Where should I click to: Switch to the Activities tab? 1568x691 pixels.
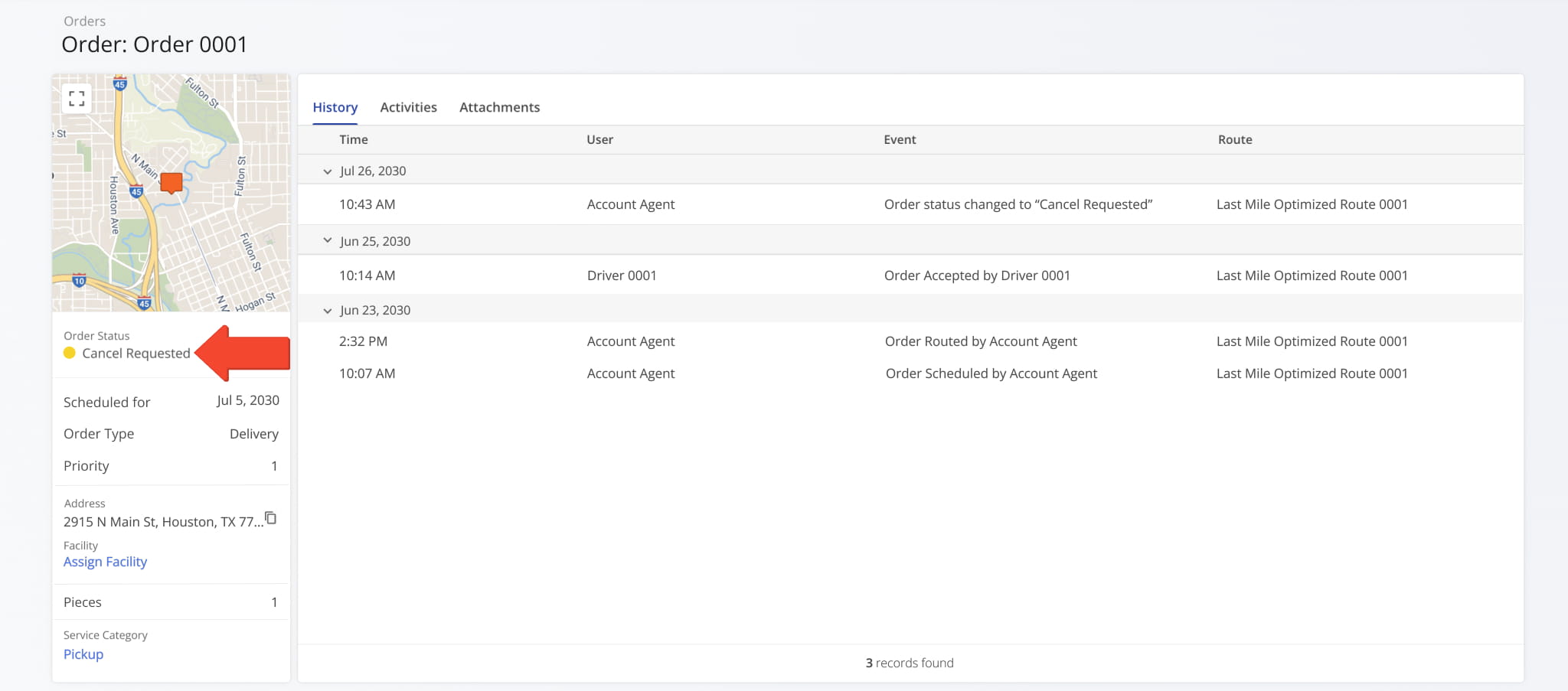408,107
